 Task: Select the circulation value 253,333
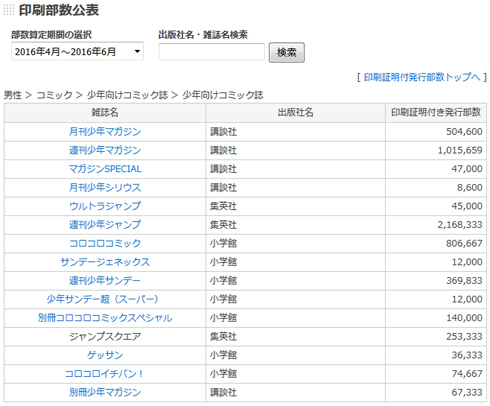464,336
